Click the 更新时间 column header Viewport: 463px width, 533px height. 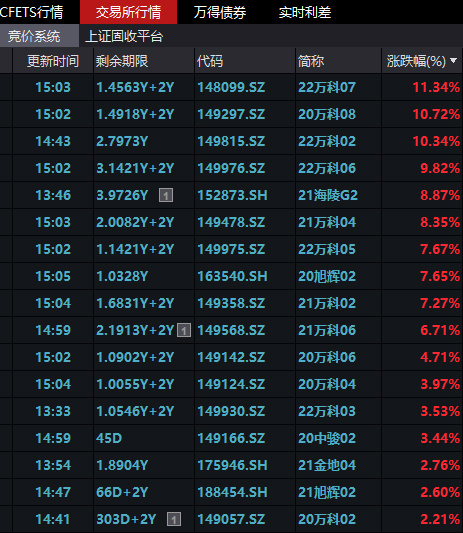click(x=53, y=61)
